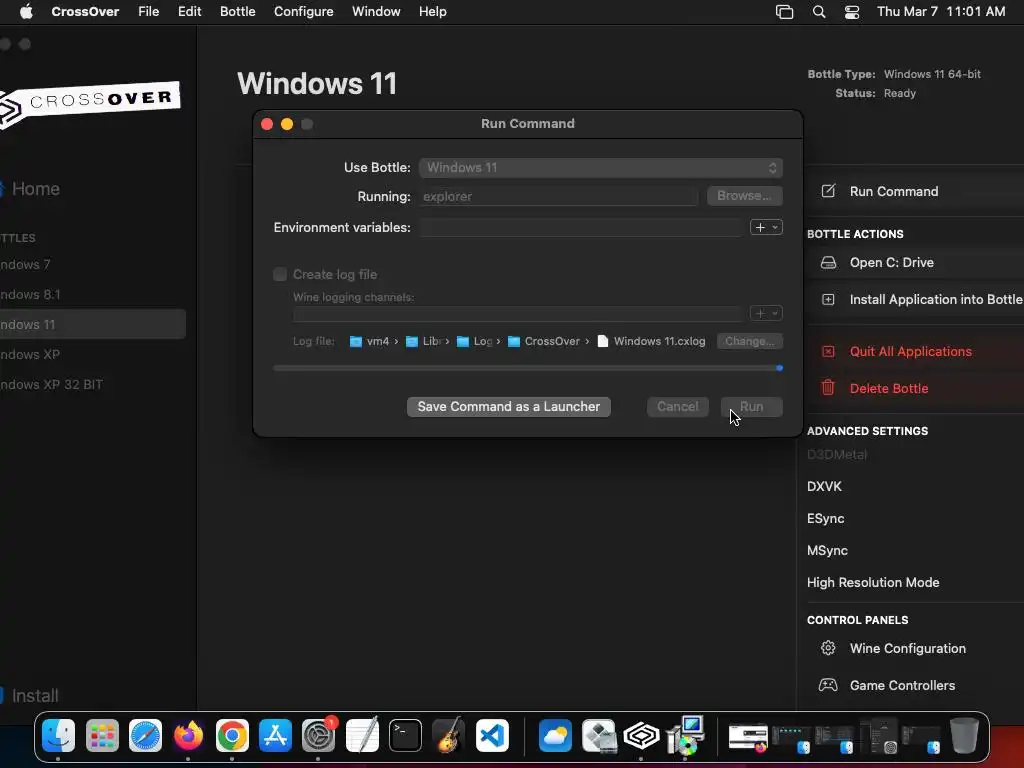This screenshot has width=1024, height=768.
Task: Open Finder from the Dock
Action: (x=58, y=736)
